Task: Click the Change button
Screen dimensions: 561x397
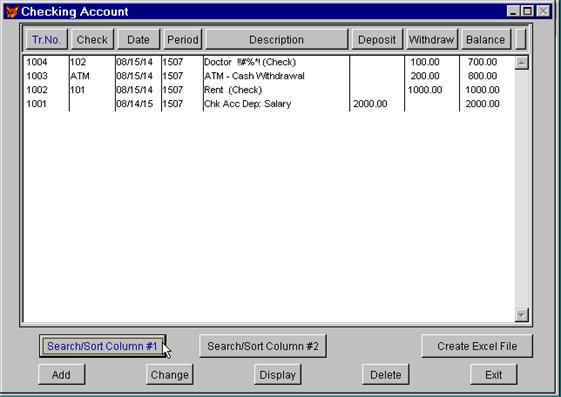Action: (170, 374)
